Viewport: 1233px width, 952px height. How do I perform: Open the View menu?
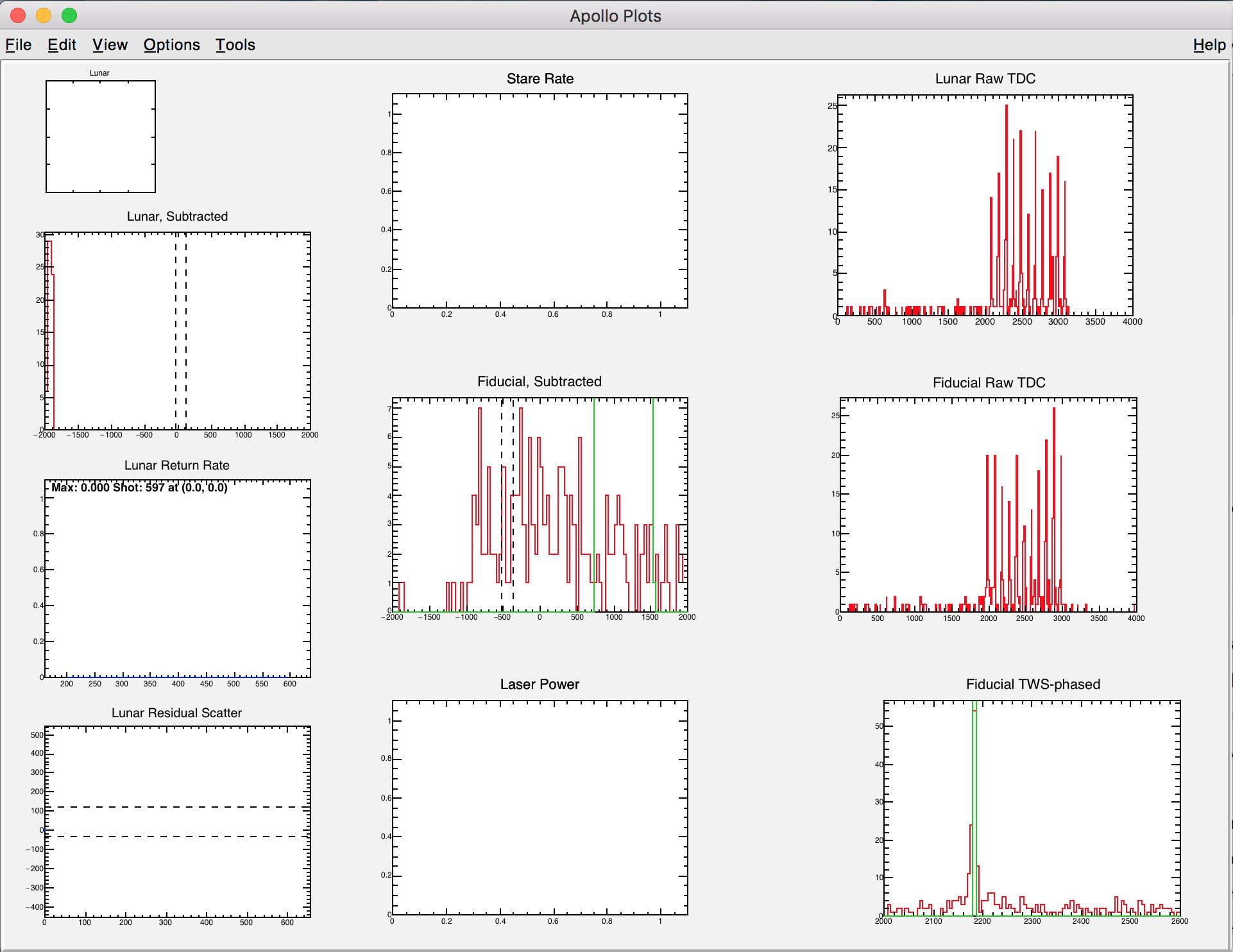tap(110, 45)
